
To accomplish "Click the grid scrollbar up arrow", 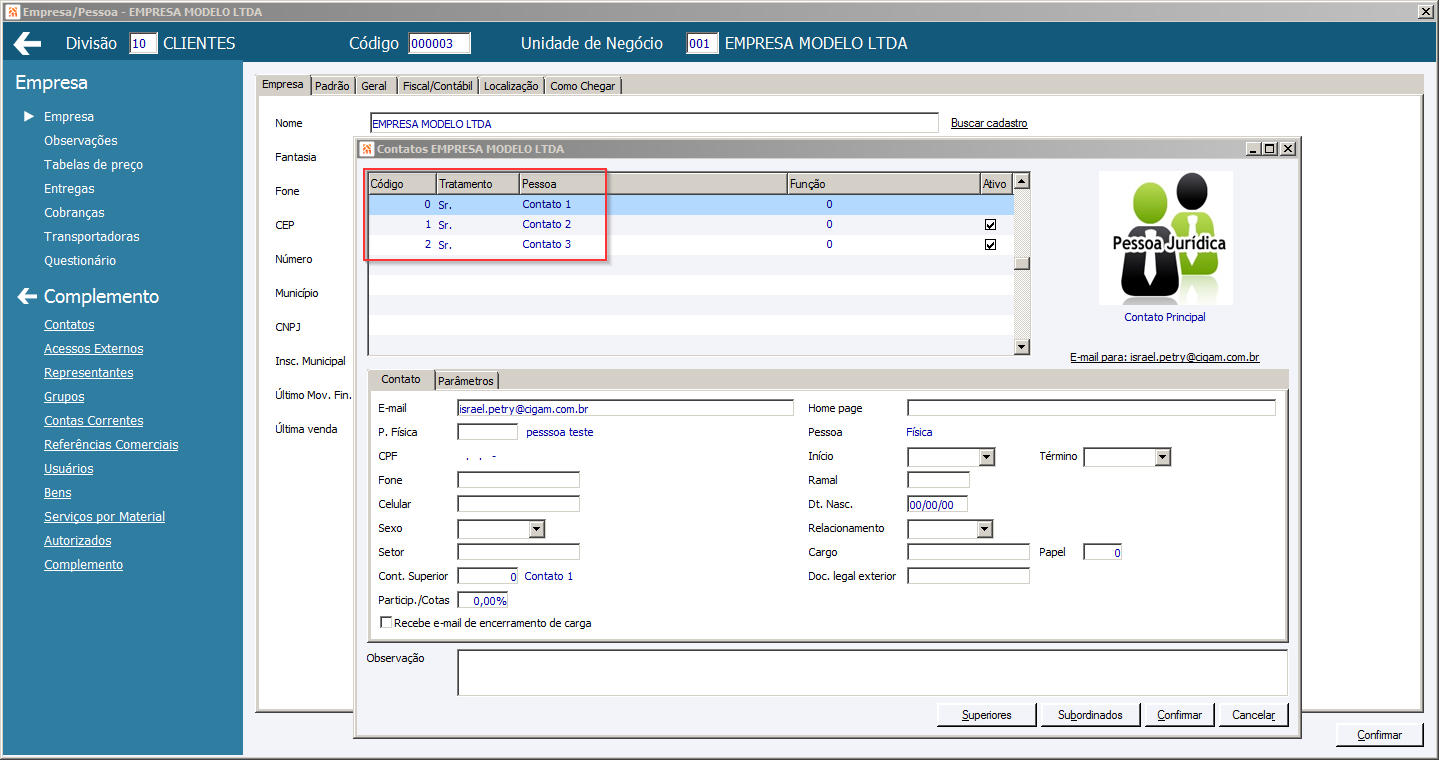I will (x=1022, y=181).
